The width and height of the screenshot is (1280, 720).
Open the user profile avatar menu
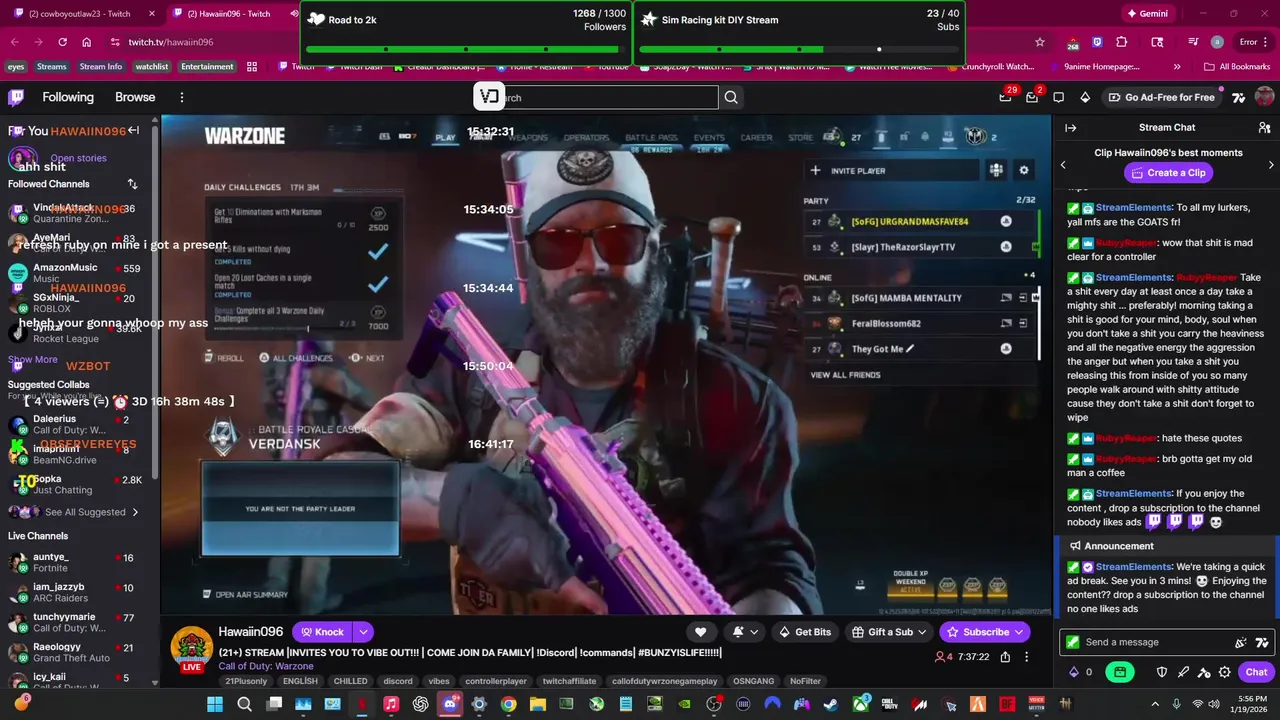(1264, 97)
